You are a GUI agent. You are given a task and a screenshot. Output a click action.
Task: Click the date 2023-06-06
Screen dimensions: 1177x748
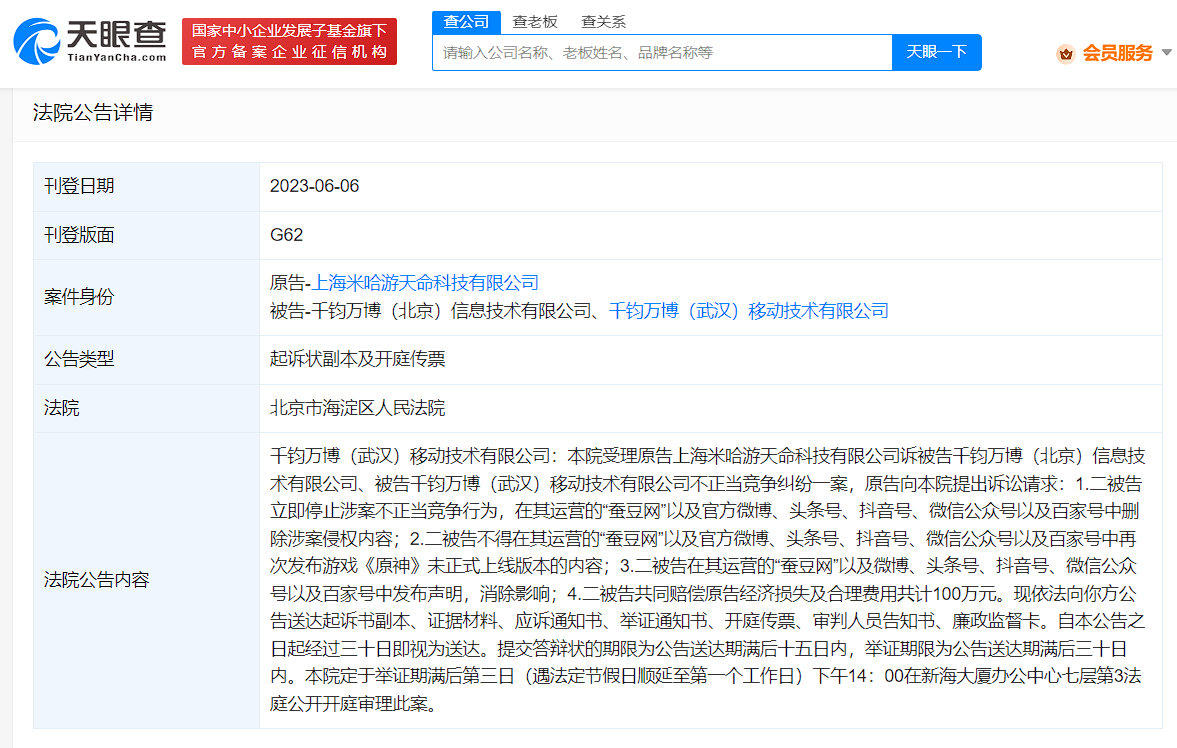(x=315, y=186)
